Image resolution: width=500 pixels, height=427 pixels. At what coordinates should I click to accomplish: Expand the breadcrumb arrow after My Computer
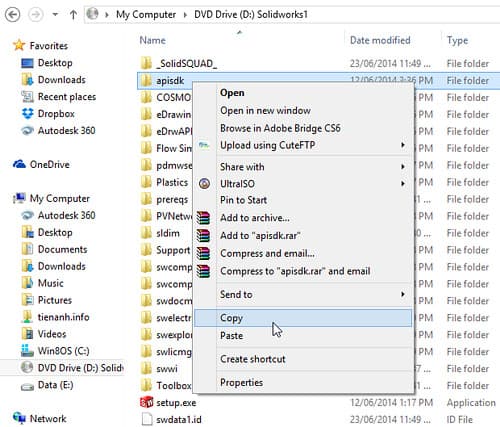pyautogui.click(x=185, y=15)
